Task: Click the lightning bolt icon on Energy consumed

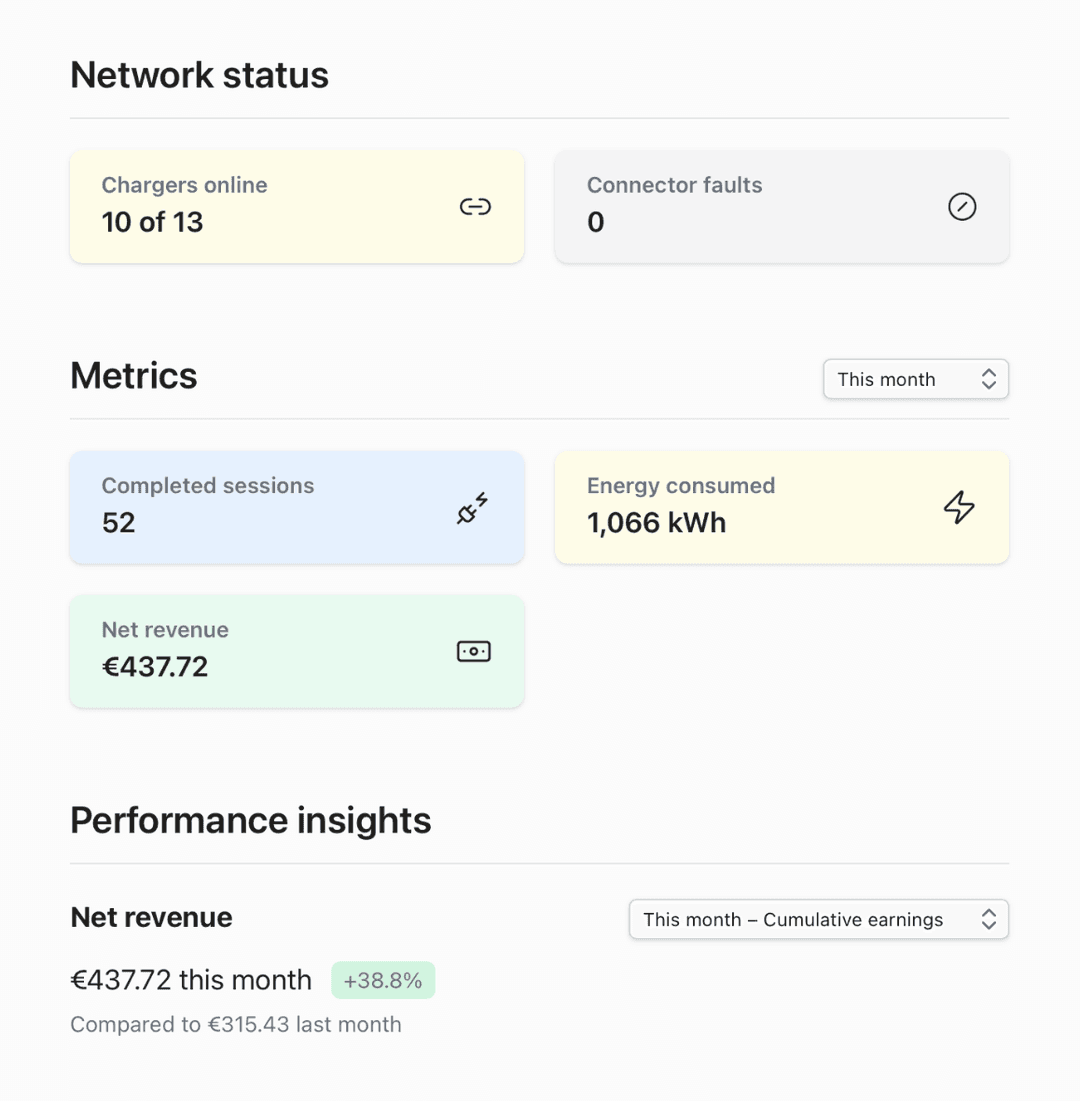Action: click(960, 507)
